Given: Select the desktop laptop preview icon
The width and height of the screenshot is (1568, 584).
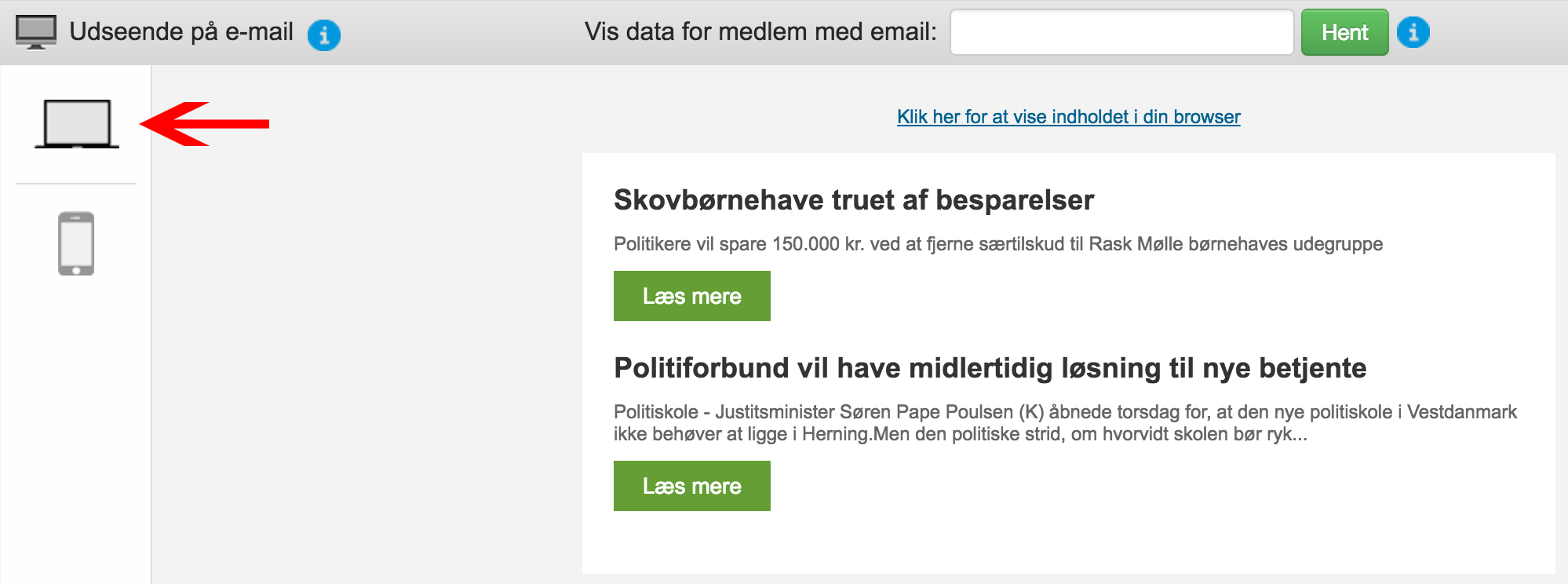Looking at the screenshot, I should [77, 123].
